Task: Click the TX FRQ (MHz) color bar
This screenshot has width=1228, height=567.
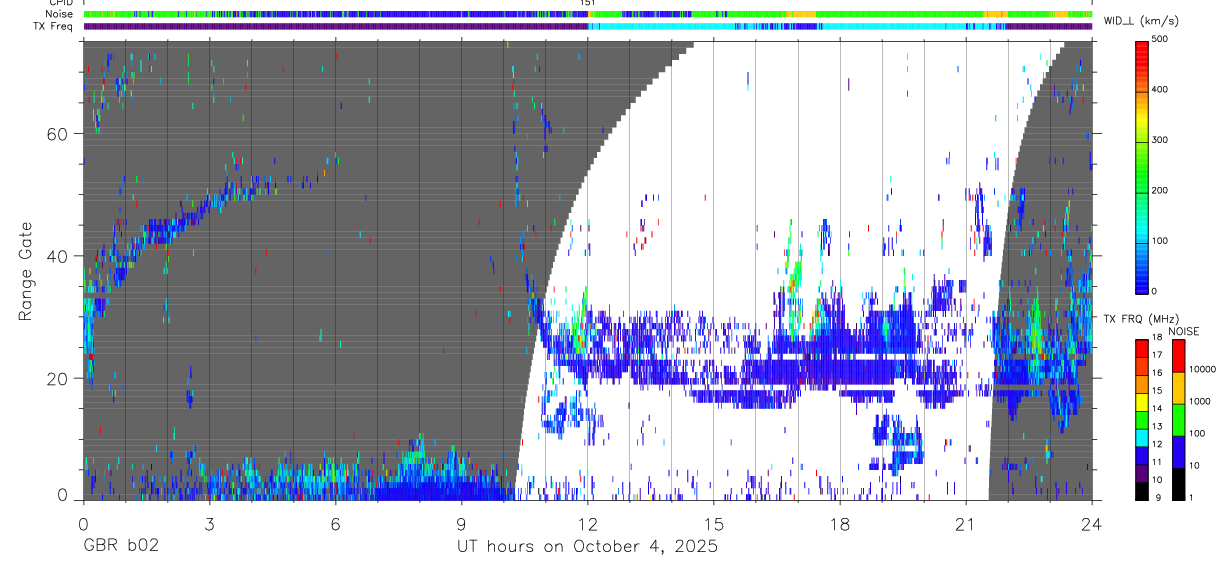Action: click(x=1143, y=420)
